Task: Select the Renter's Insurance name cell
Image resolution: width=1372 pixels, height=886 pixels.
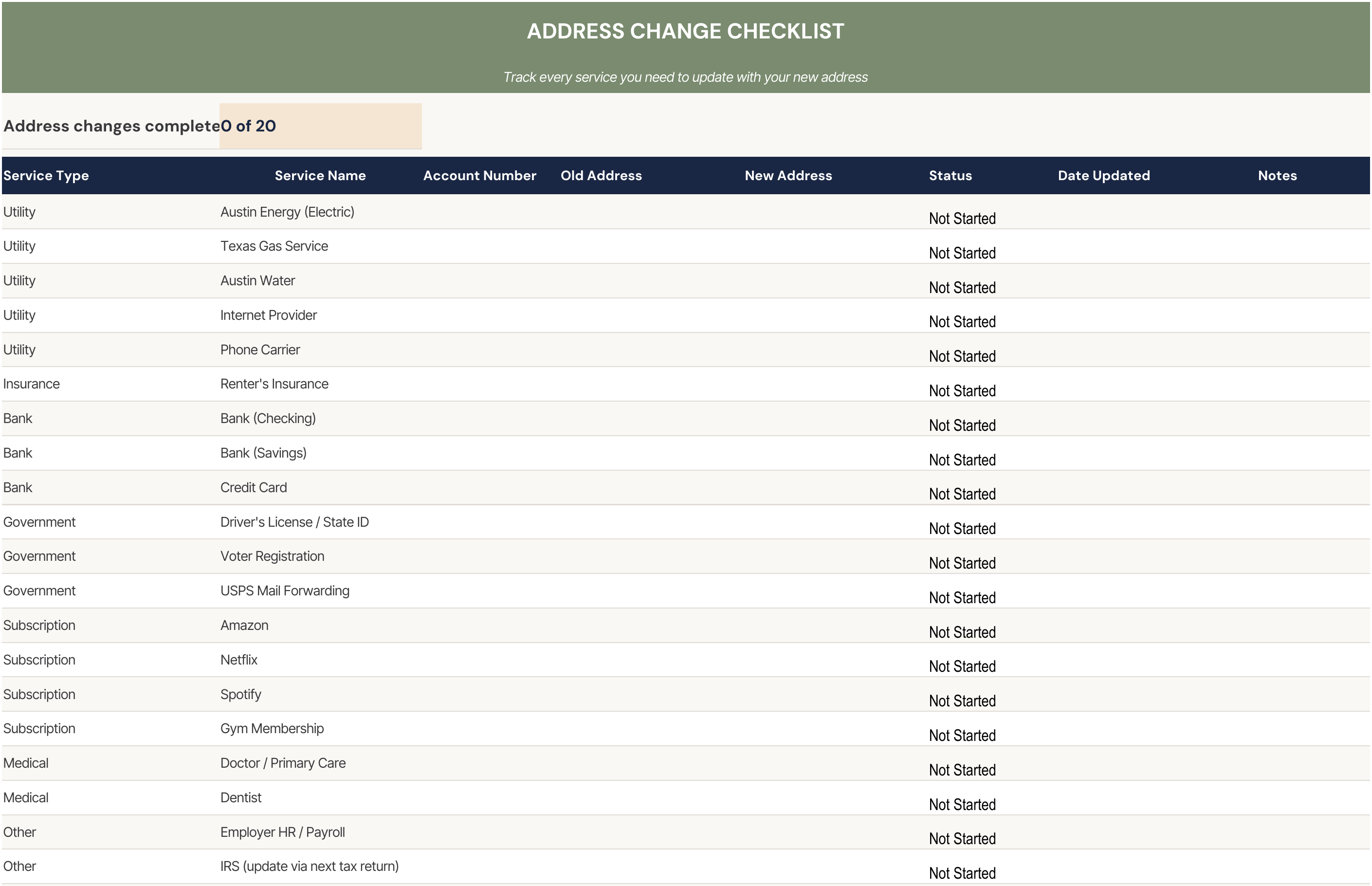Action: (x=320, y=384)
